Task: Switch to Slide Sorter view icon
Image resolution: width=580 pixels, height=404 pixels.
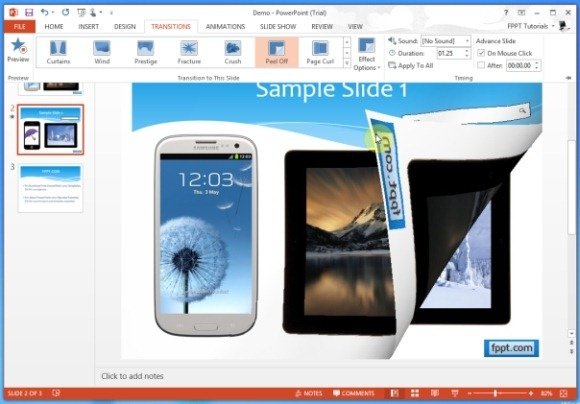Action: [x=415, y=393]
